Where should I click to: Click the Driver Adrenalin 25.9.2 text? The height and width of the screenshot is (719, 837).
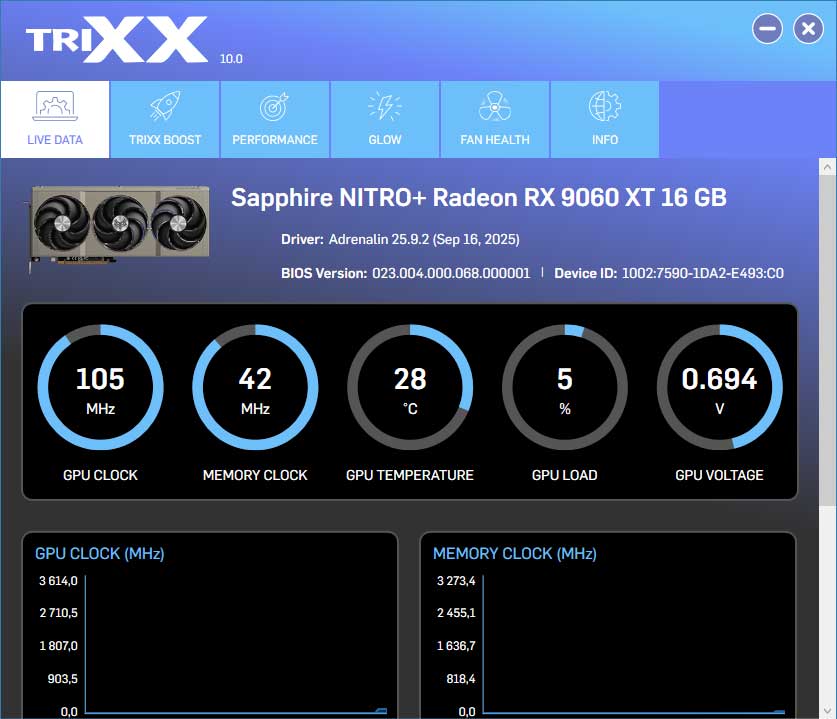click(x=400, y=240)
